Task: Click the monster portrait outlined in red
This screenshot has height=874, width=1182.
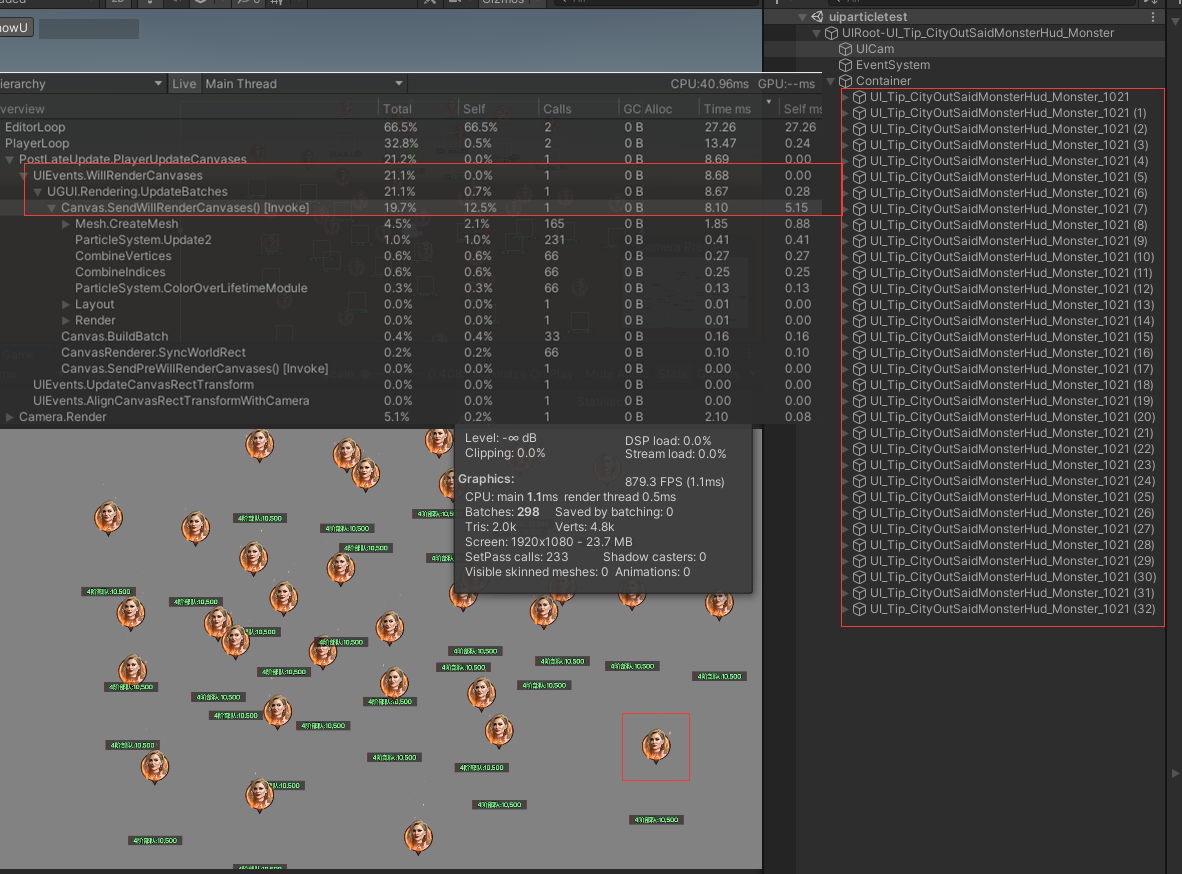Action: [655, 745]
